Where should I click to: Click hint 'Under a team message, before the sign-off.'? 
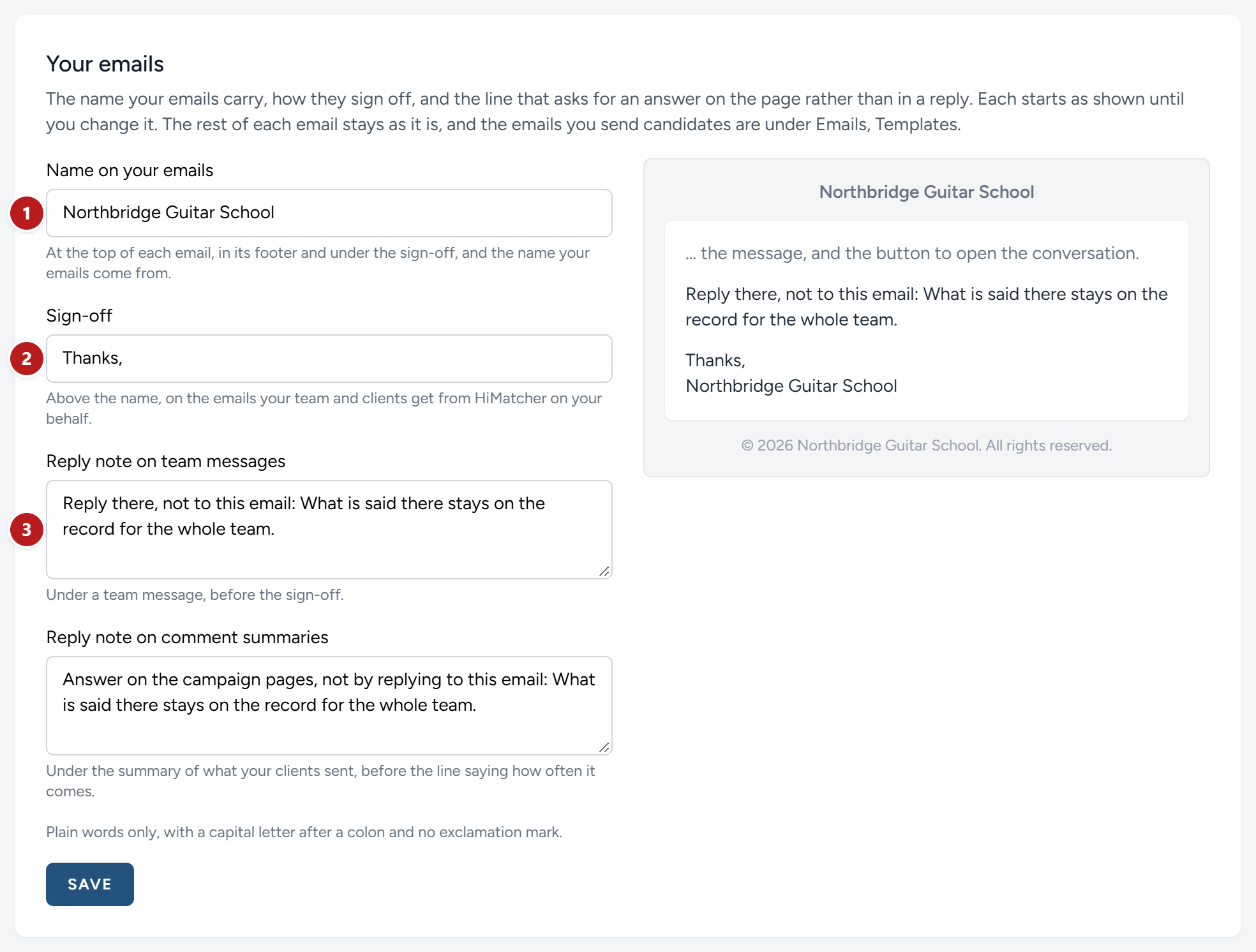195,595
